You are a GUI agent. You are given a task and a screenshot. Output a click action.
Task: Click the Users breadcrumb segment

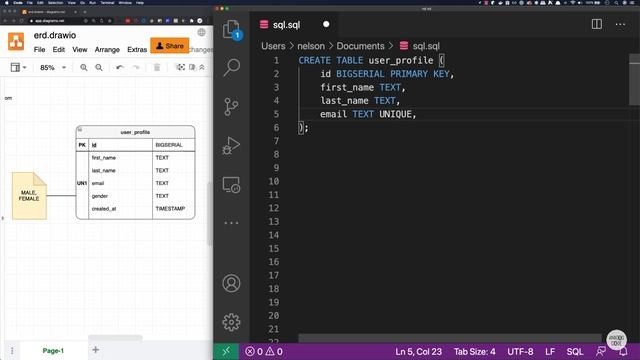coord(273,46)
